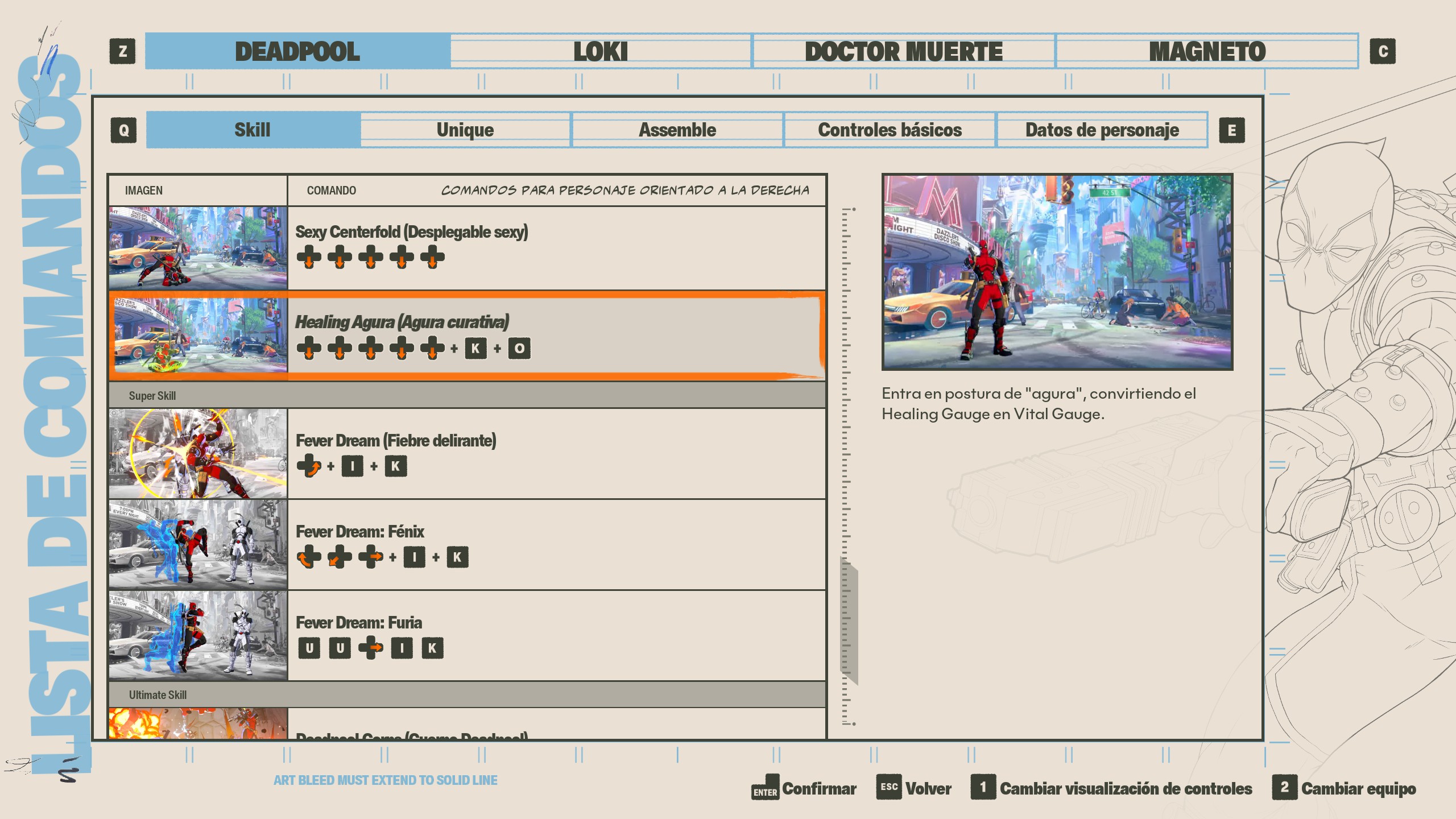This screenshot has width=1456, height=819.
Task: Click the last down d-pad icon in Sexy Centerfold row
Action: [432, 257]
